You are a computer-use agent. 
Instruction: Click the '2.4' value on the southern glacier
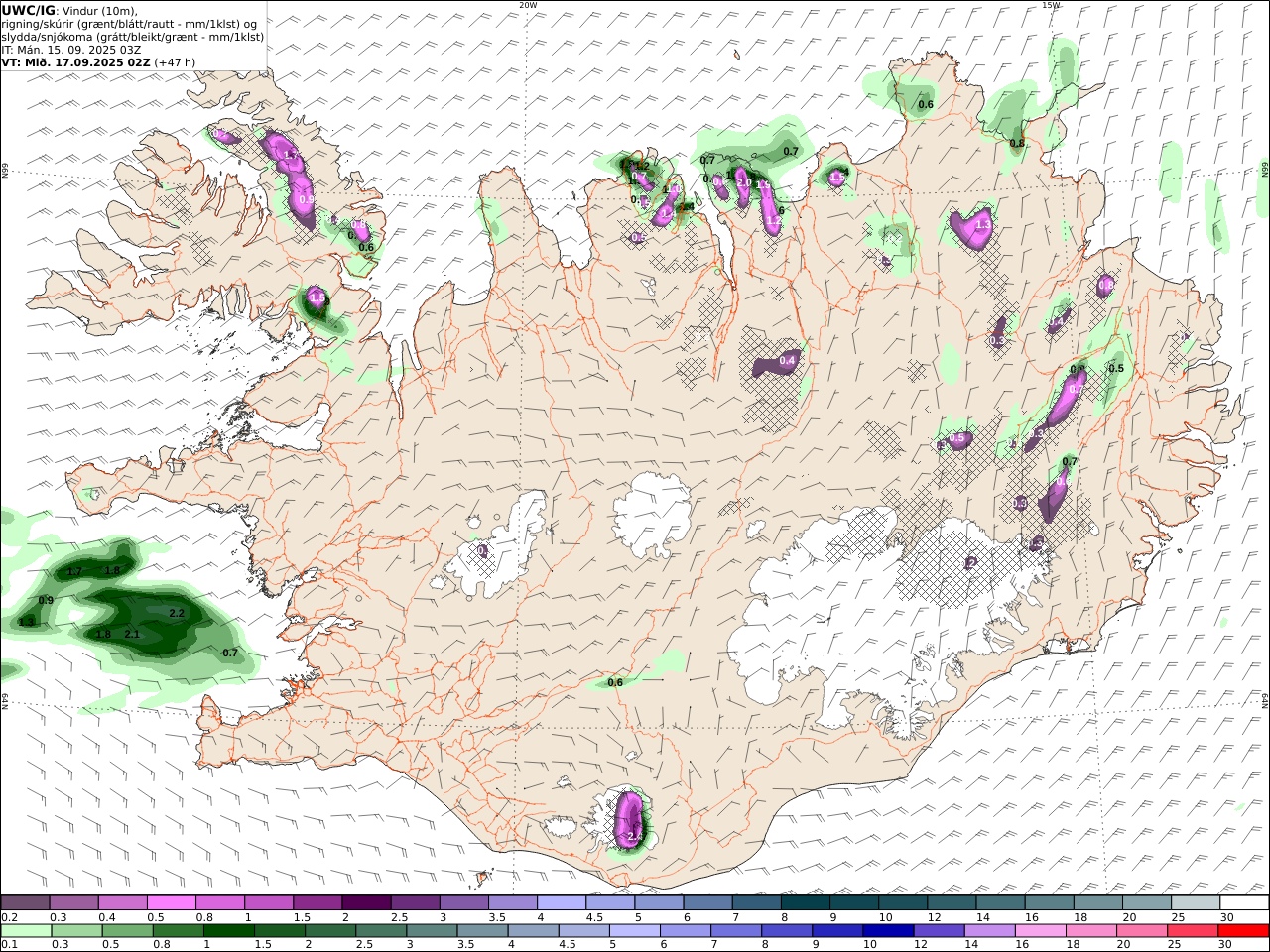635,837
